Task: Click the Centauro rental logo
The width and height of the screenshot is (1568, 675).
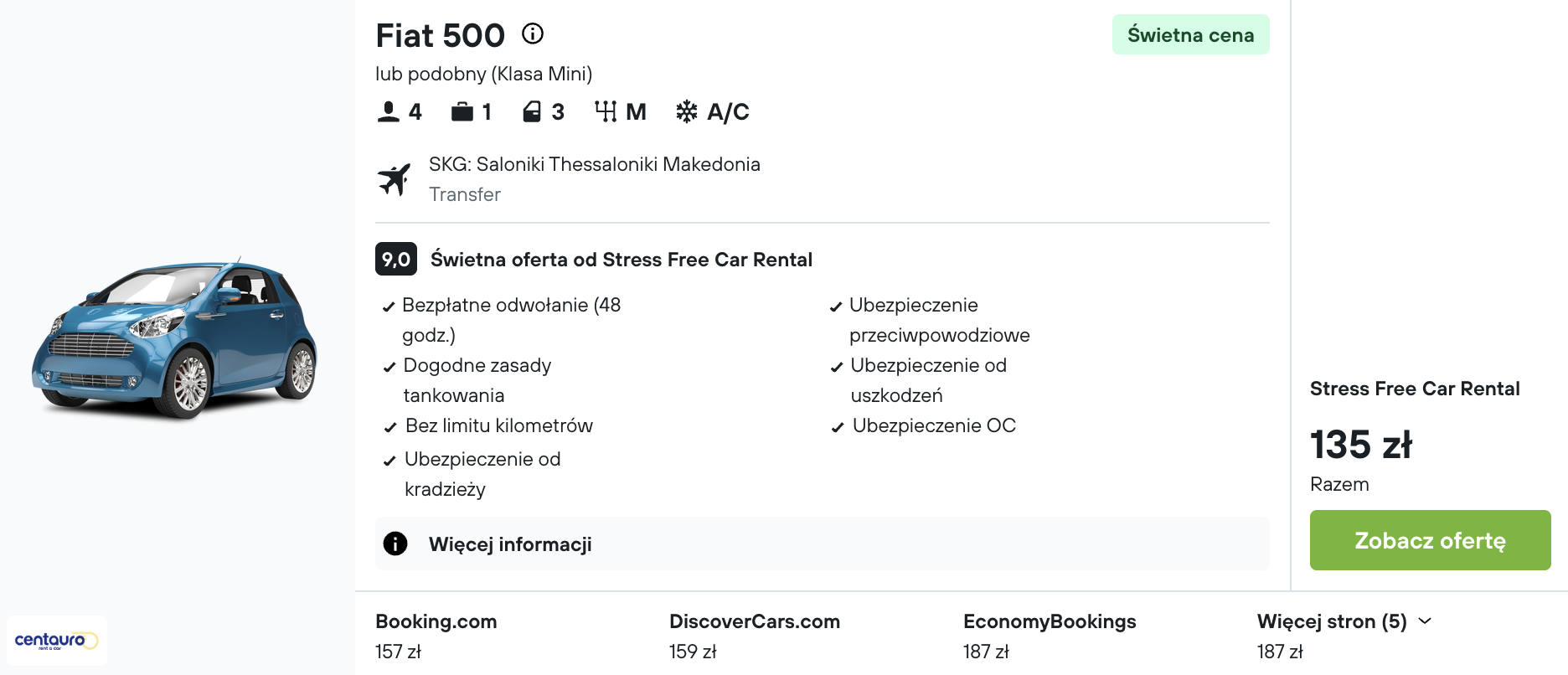Action: [56, 639]
